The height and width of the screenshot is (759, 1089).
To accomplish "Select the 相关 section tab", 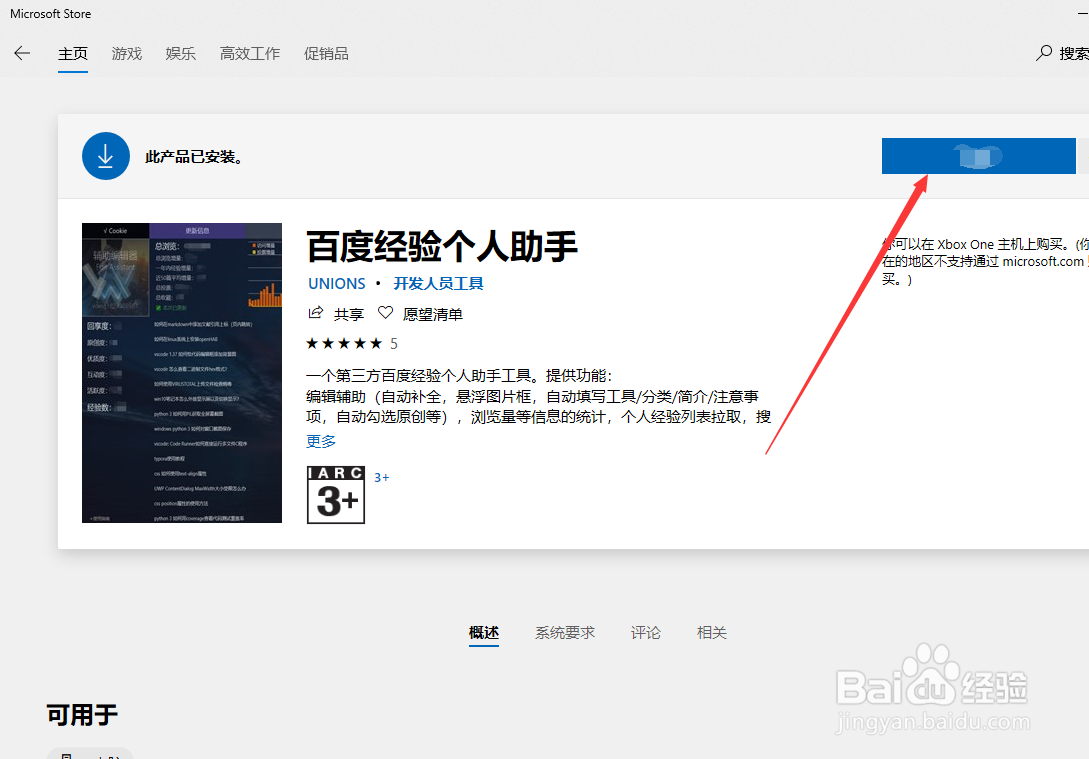I will click(712, 633).
